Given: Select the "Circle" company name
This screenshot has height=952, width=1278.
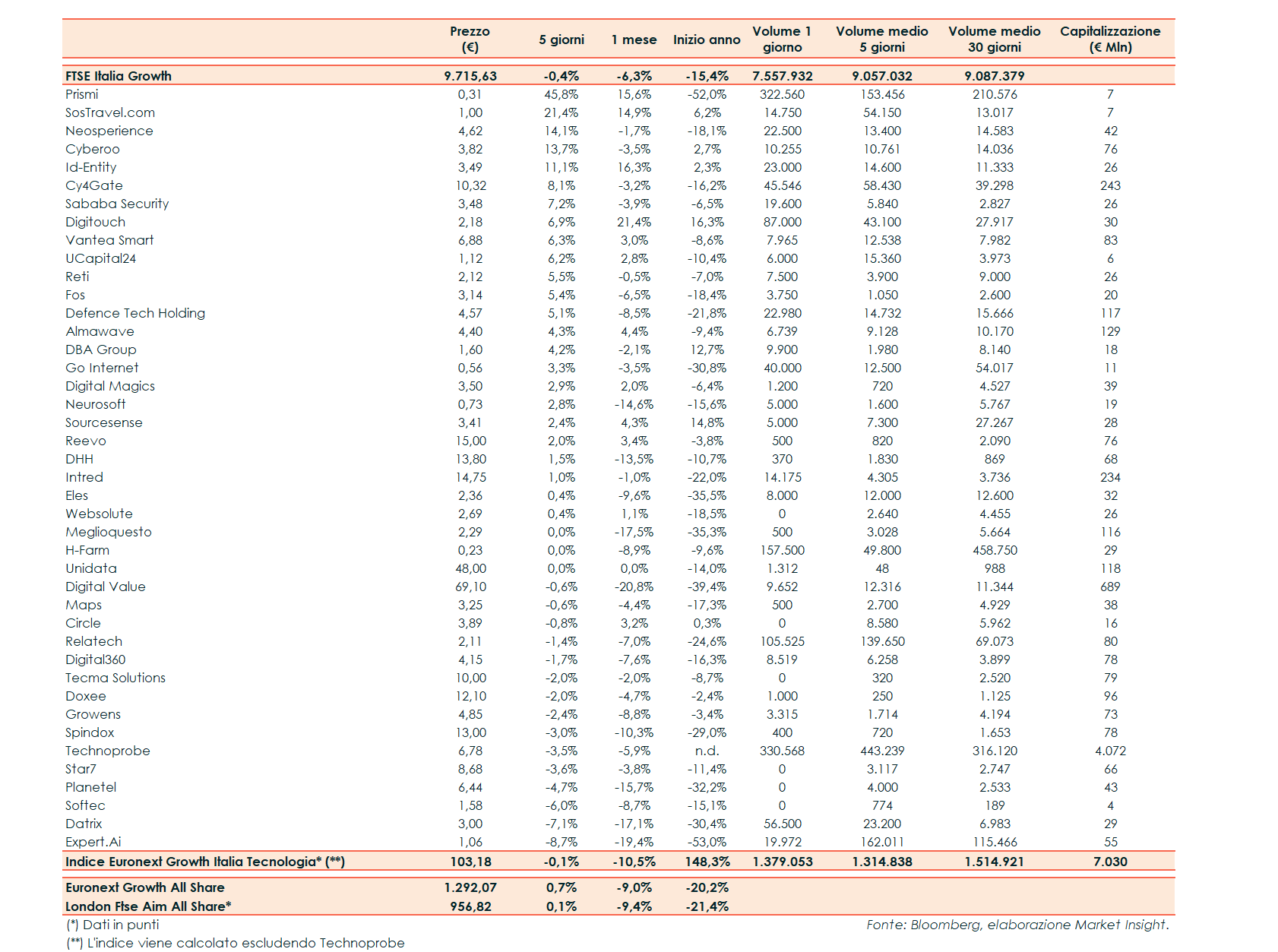Looking at the screenshot, I should point(83,623).
